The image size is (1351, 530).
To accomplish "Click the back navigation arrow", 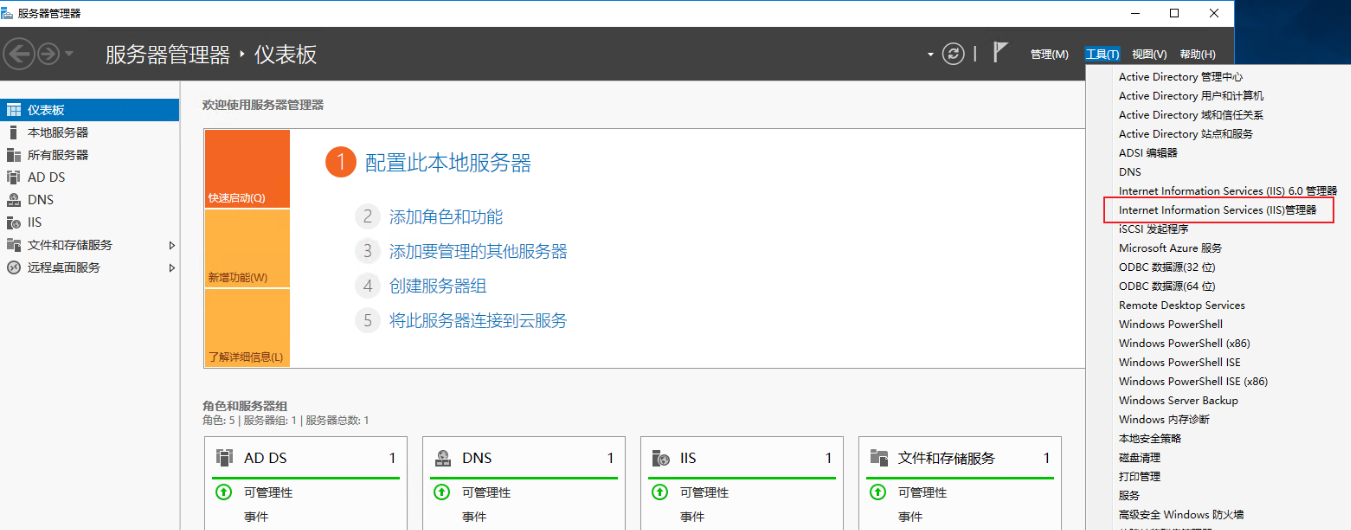I will coord(20,54).
